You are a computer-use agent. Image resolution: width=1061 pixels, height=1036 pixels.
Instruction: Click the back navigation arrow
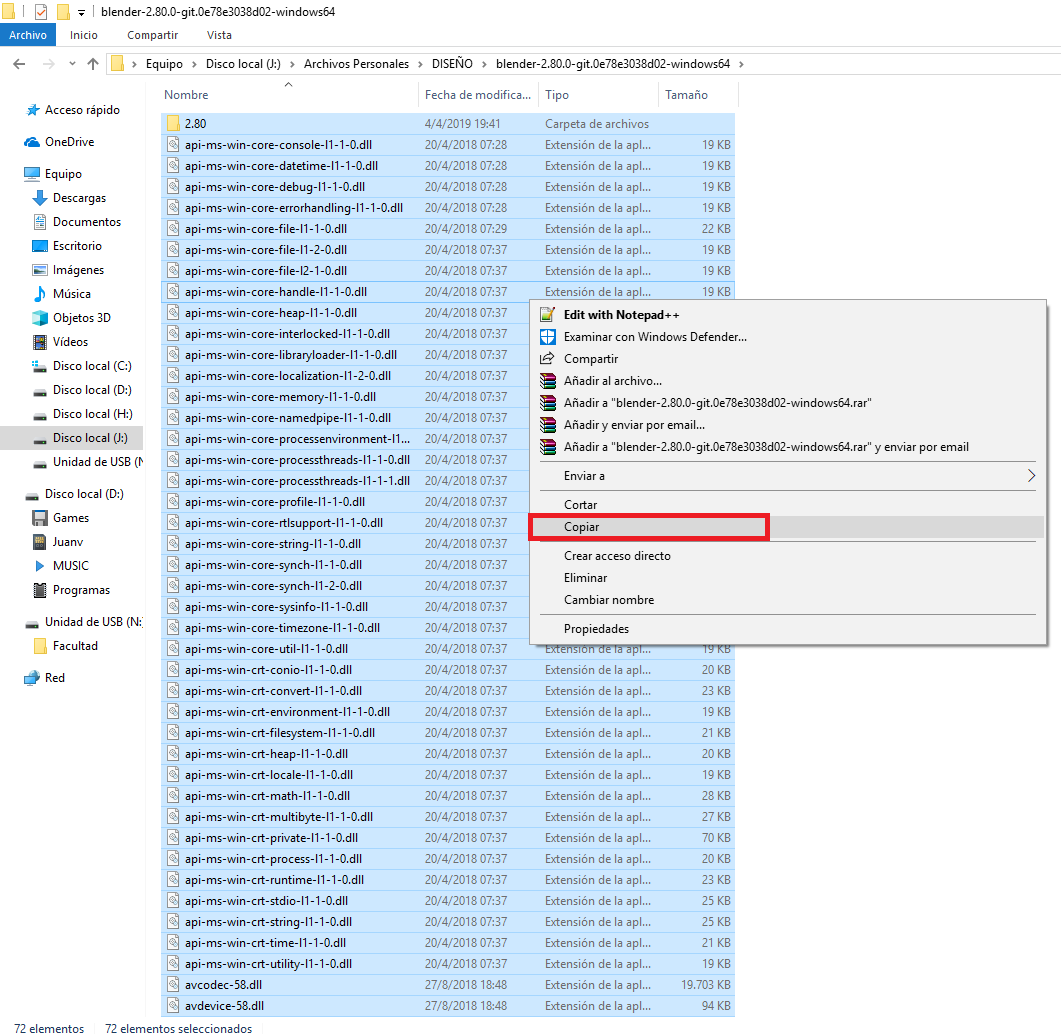(x=19, y=64)
